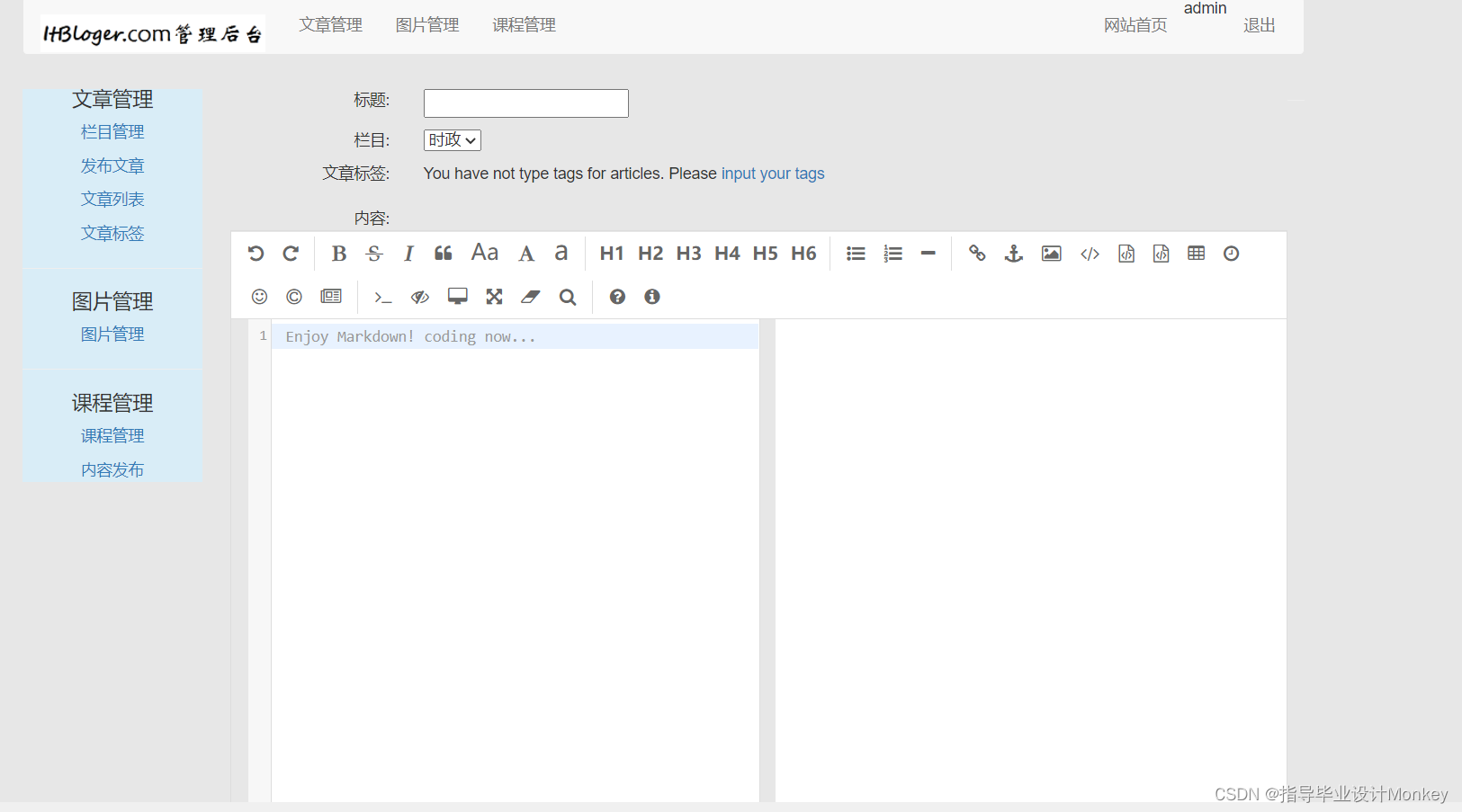Viewport: 1462px width, 812px height.
Task: Click the redo icon in editor toolbar
Action: click(291, 254)
